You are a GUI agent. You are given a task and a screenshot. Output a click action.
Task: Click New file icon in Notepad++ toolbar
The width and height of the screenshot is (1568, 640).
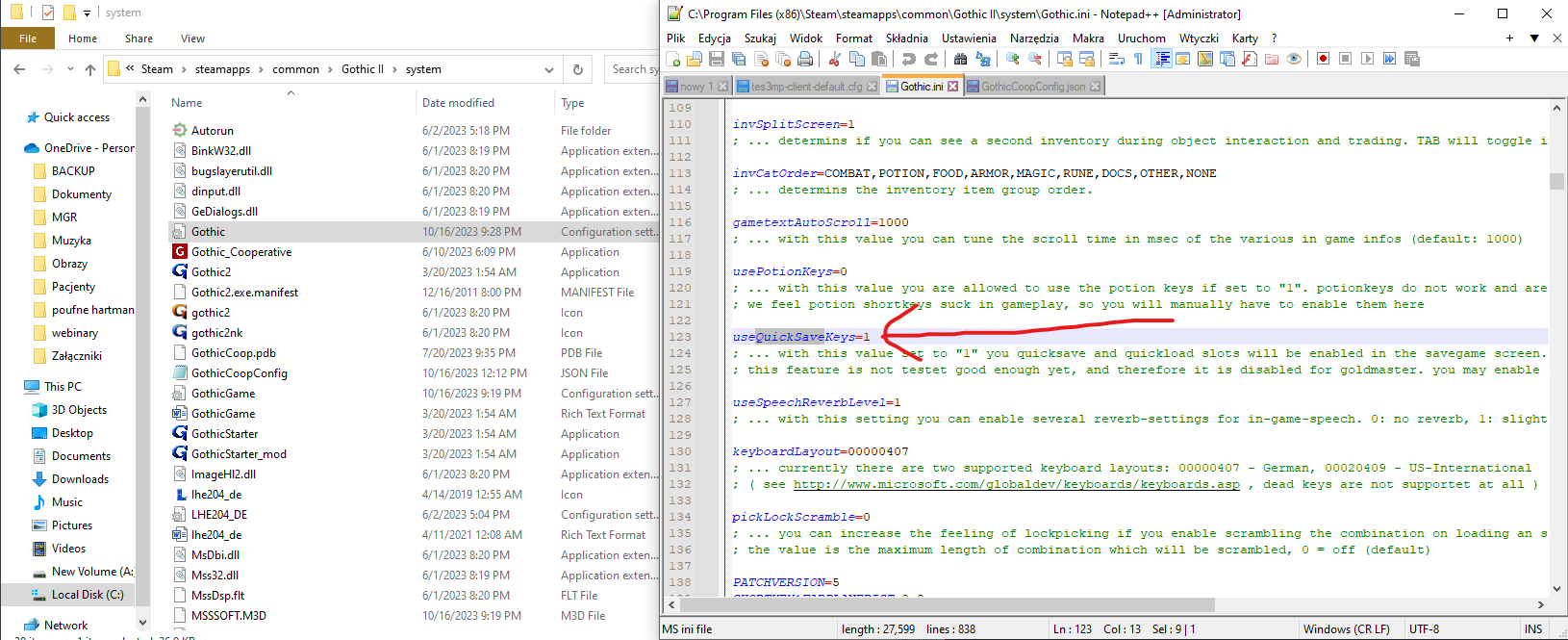pos(672,59)
